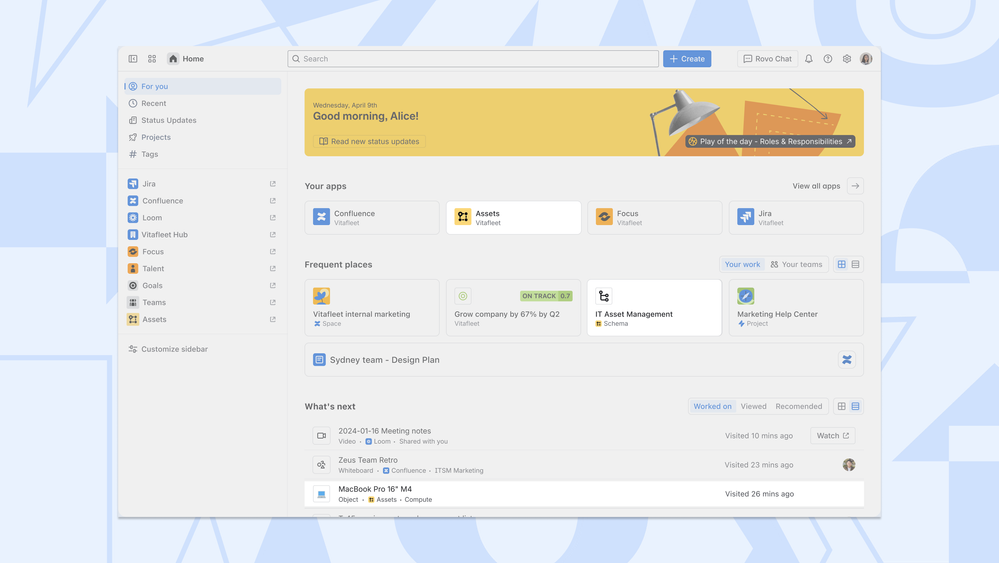Screen dimensions: 999x563
Task: Open notifications bell
Action: click(809, 59)
